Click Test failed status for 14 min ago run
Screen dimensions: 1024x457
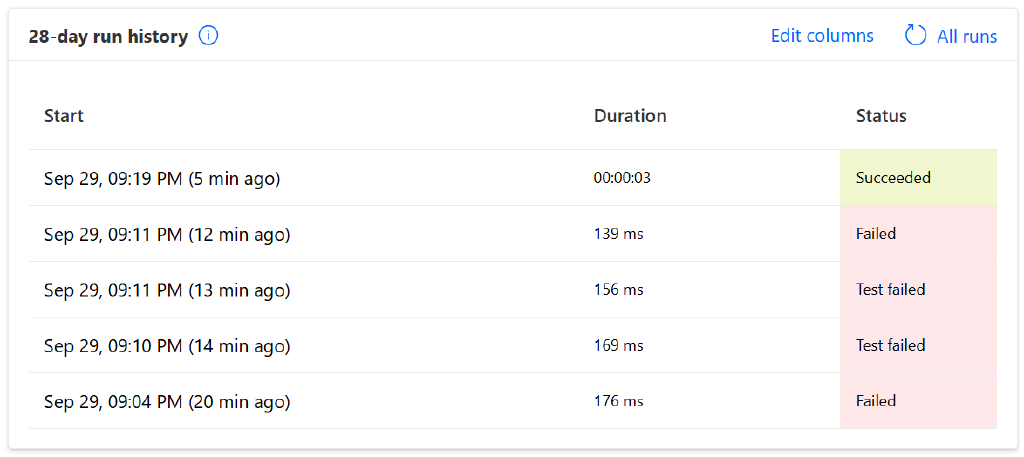(x=890, y=346)
